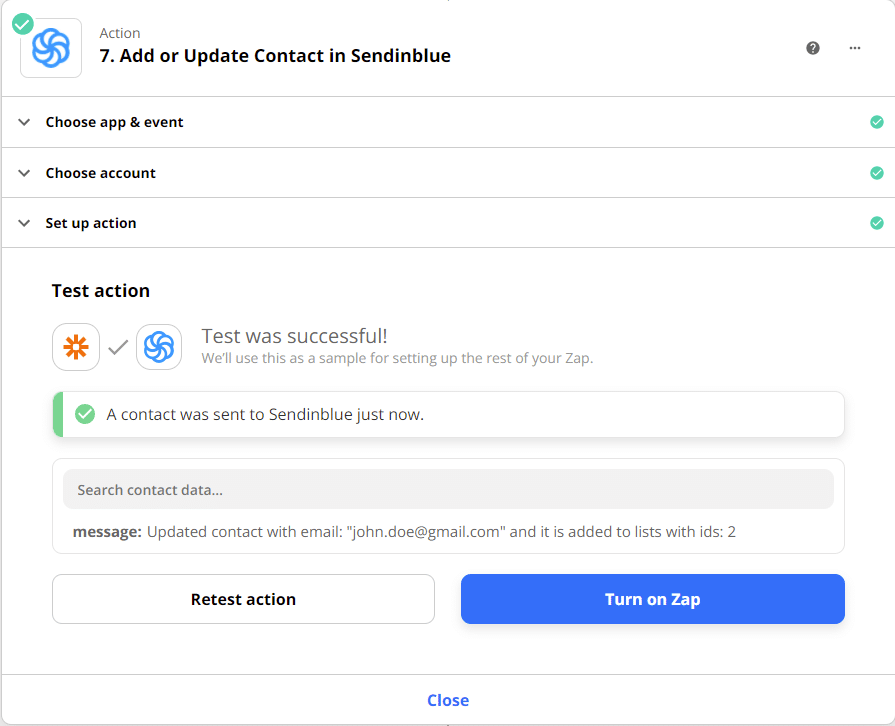This screenshot has width=895, height=726.
Task: Click the gray checkmark between app icons
Action: pos(118,347)
